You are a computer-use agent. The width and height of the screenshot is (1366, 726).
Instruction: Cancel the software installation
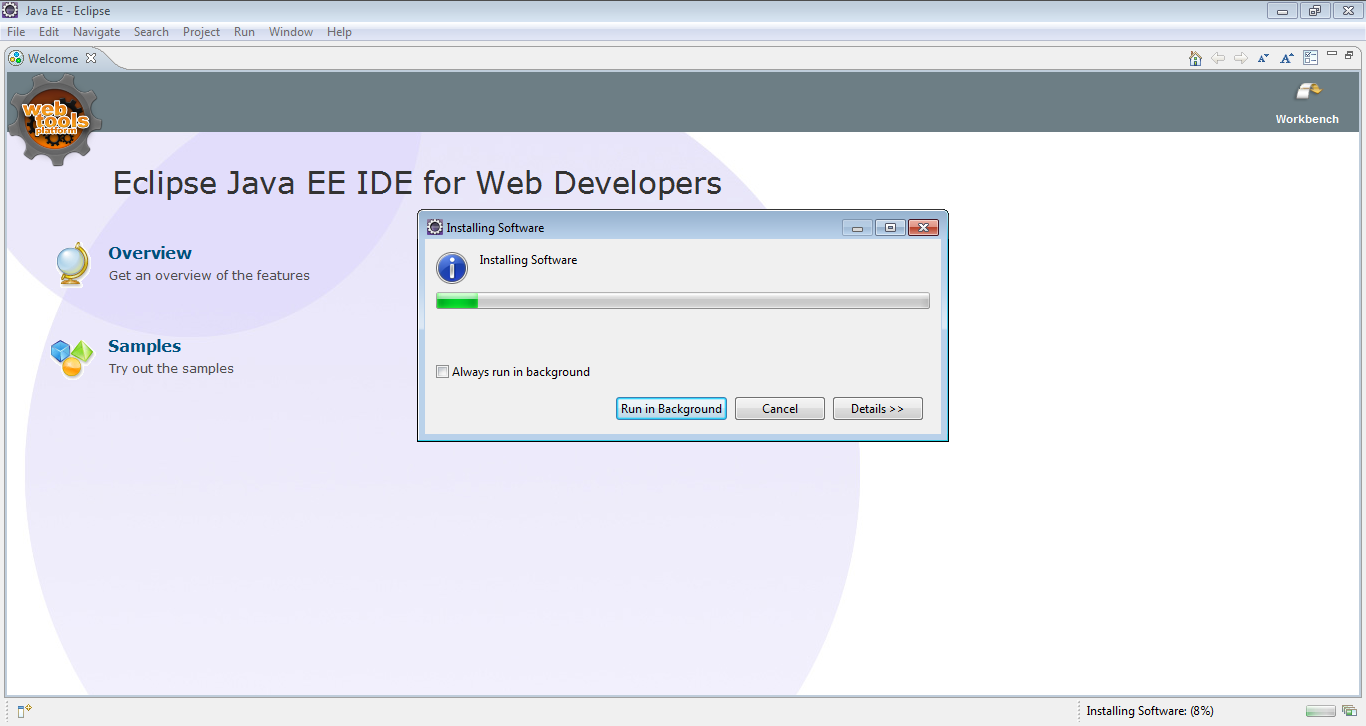point(779,408)
